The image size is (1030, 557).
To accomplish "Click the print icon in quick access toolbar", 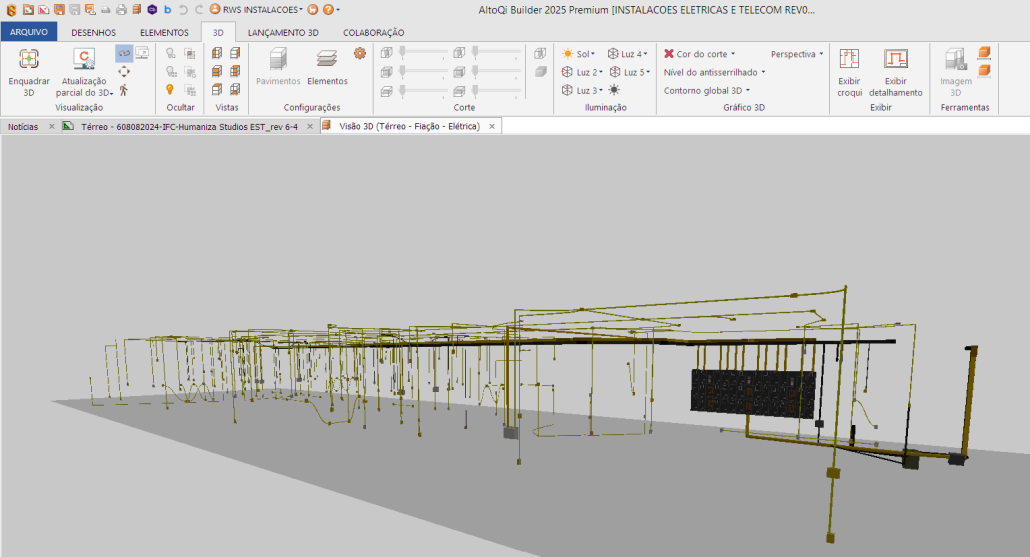I will click(121, 9).
